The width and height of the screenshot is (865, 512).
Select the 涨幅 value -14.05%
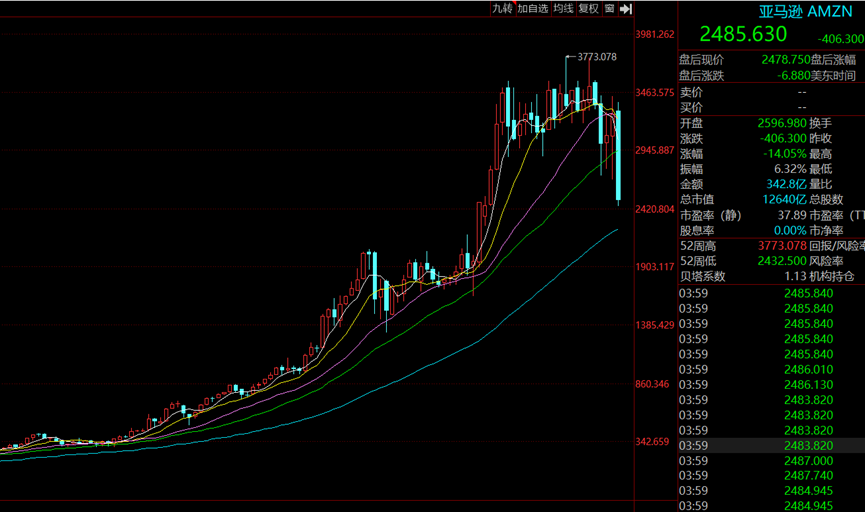(x=784, y=154)
